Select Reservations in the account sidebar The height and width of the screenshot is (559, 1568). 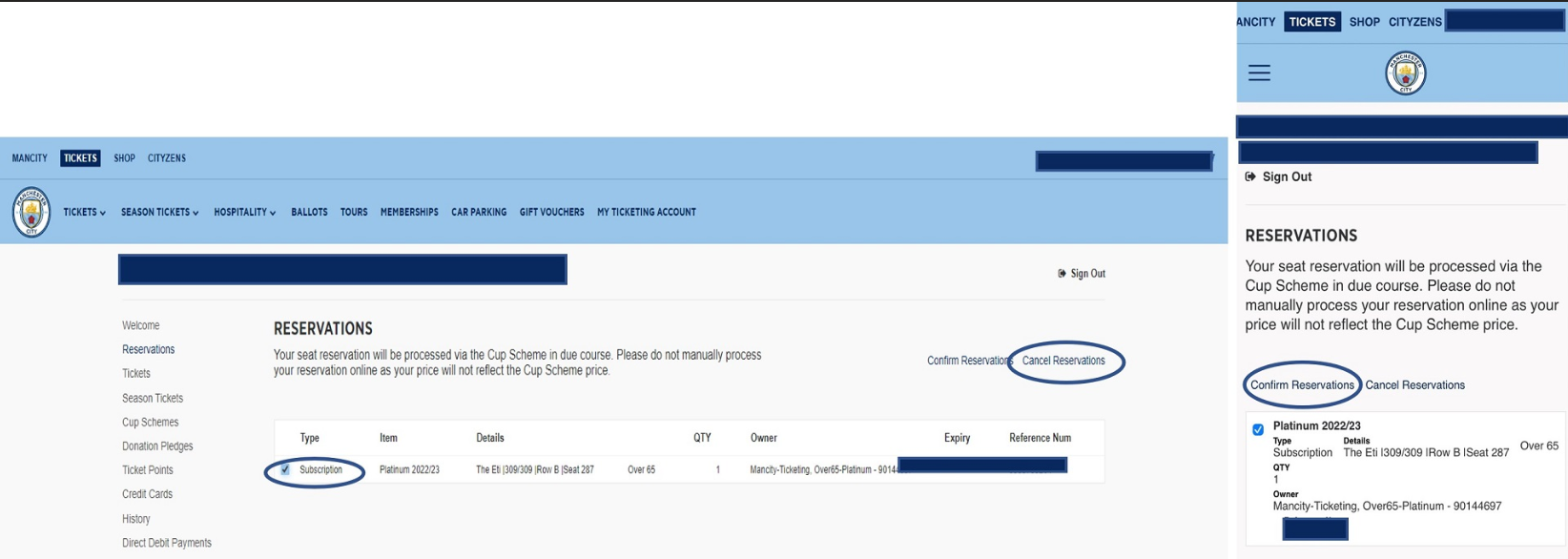[x=149, y=350]
